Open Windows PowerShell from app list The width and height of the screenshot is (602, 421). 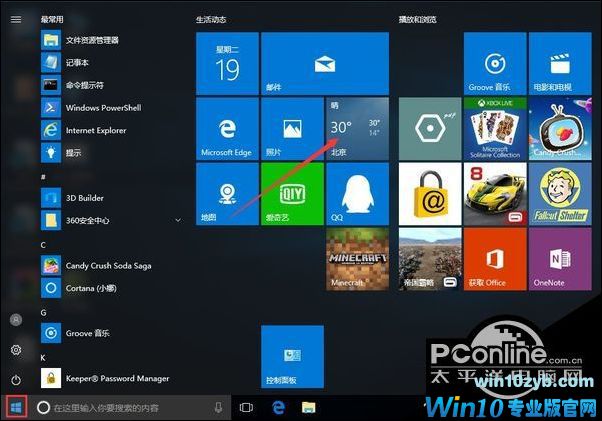[104, 107]
